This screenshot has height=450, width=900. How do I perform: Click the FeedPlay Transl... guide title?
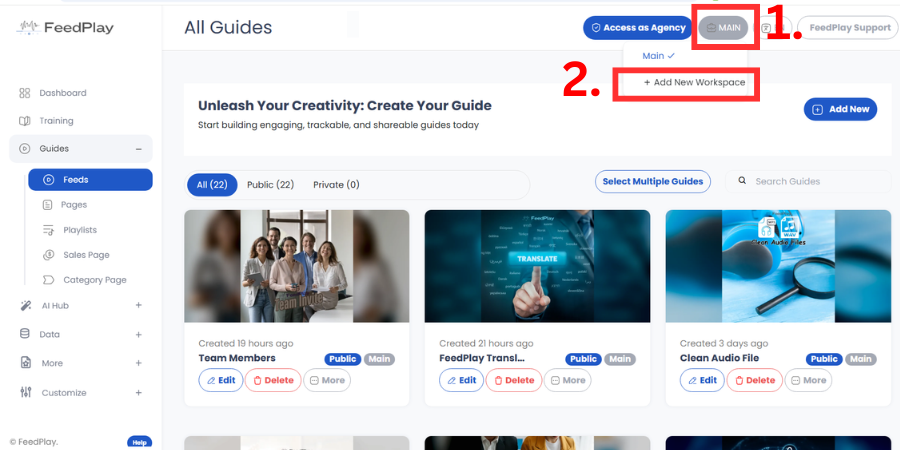click(x=482, y=358)
